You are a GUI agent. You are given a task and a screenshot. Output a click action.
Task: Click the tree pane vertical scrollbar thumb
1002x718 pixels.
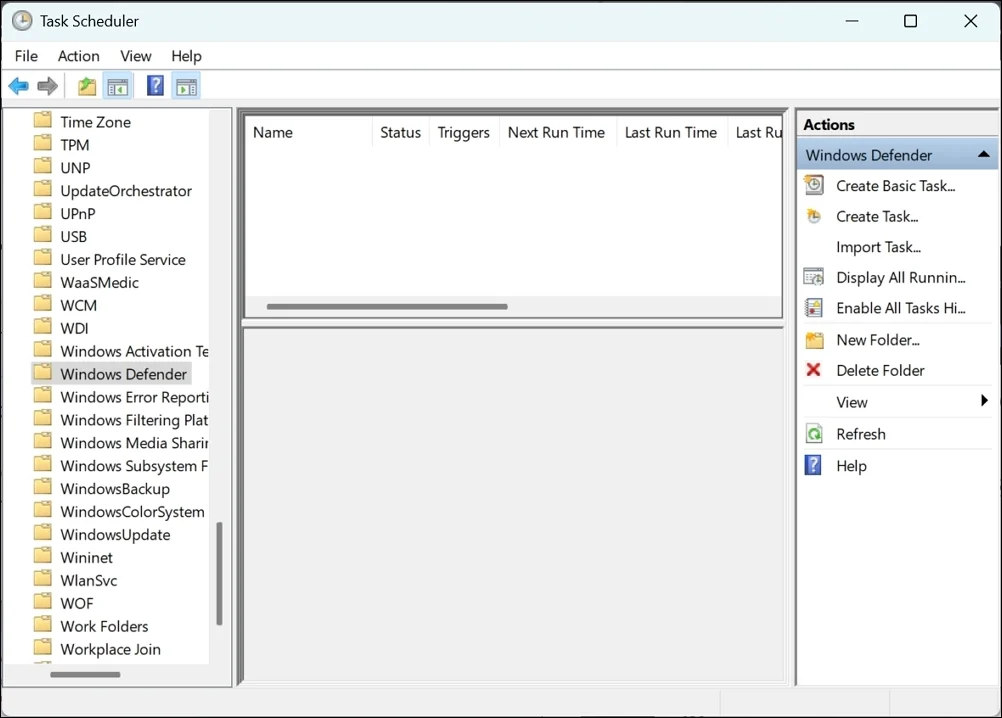219,574
